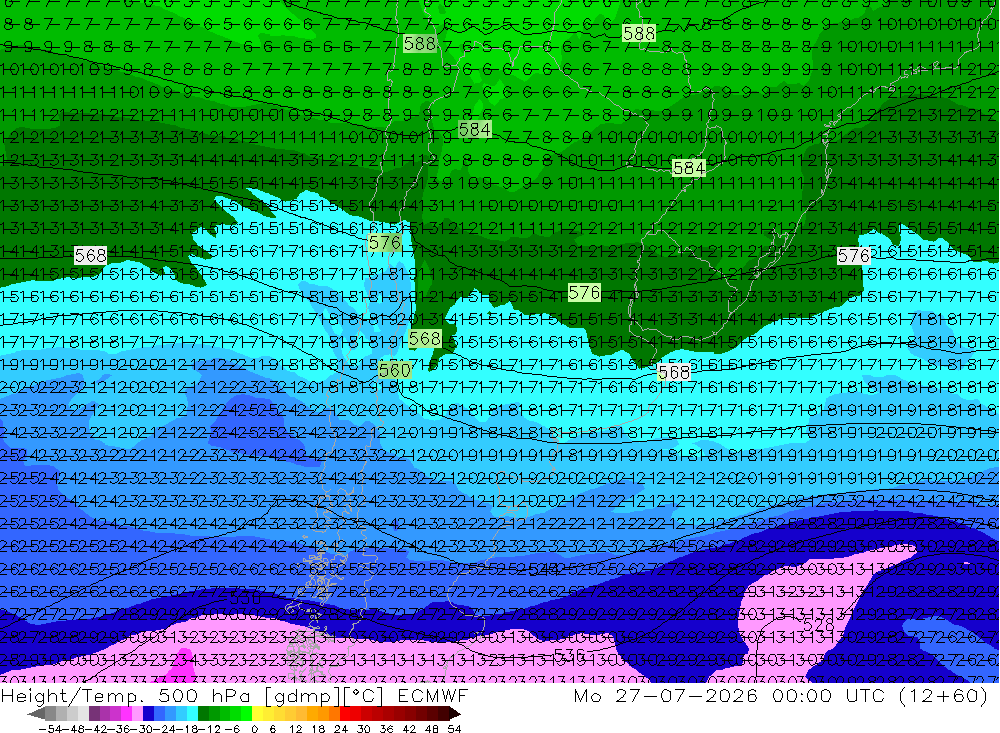Click the bright yellow swatch above legend 0

point(257,714)
